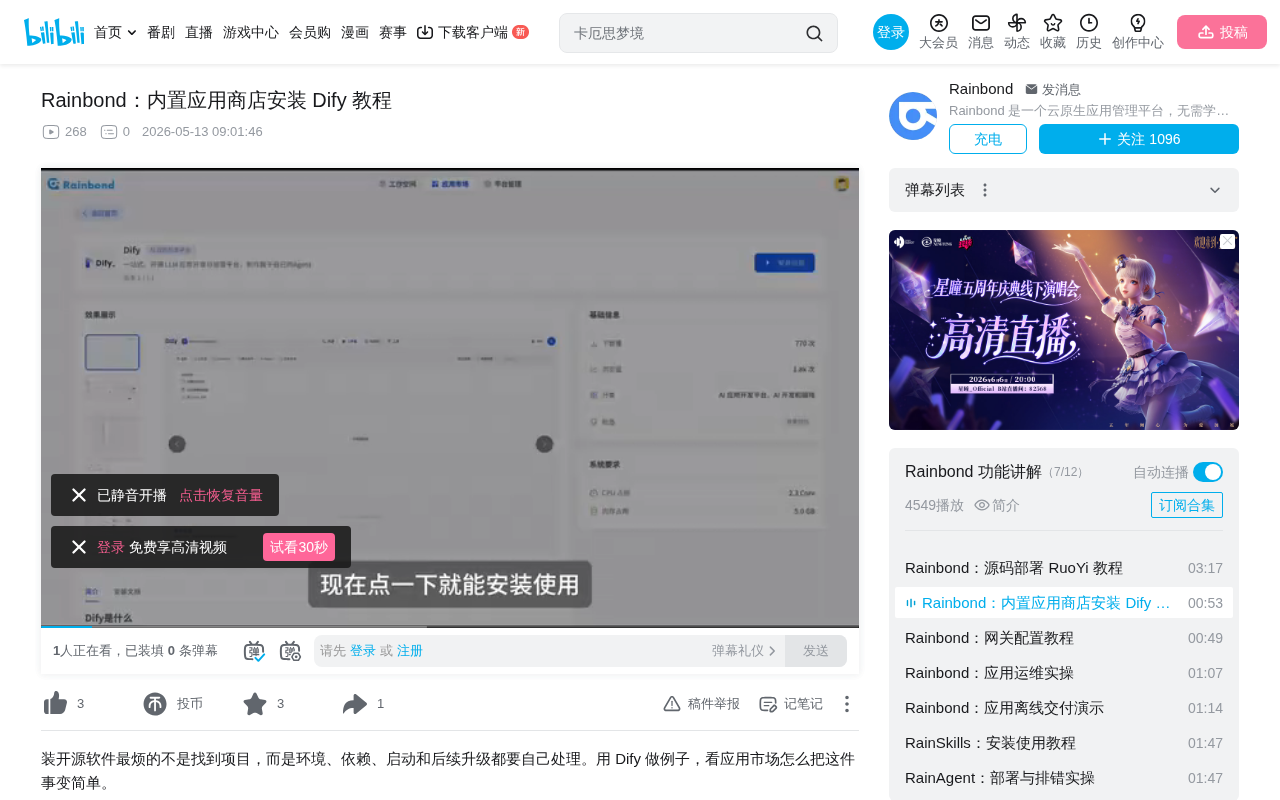Open the 漫画 nav item
Viewport: 1280px width, 800px height.
(355, 32)
